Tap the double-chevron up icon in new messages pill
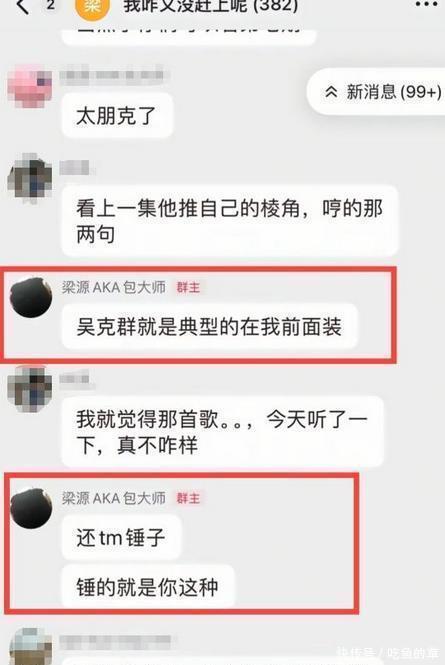 pyautogui.click(x=331, y=92)
